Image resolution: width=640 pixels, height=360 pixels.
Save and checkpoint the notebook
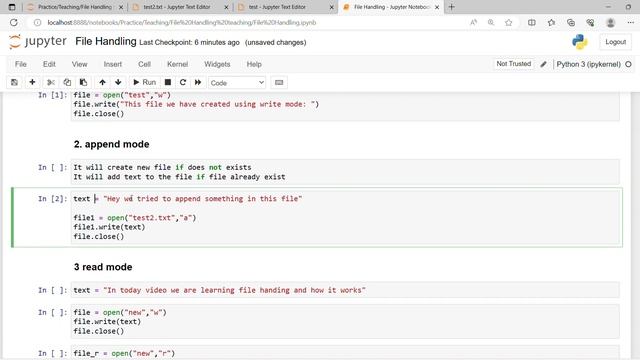(x=14, y=82)
